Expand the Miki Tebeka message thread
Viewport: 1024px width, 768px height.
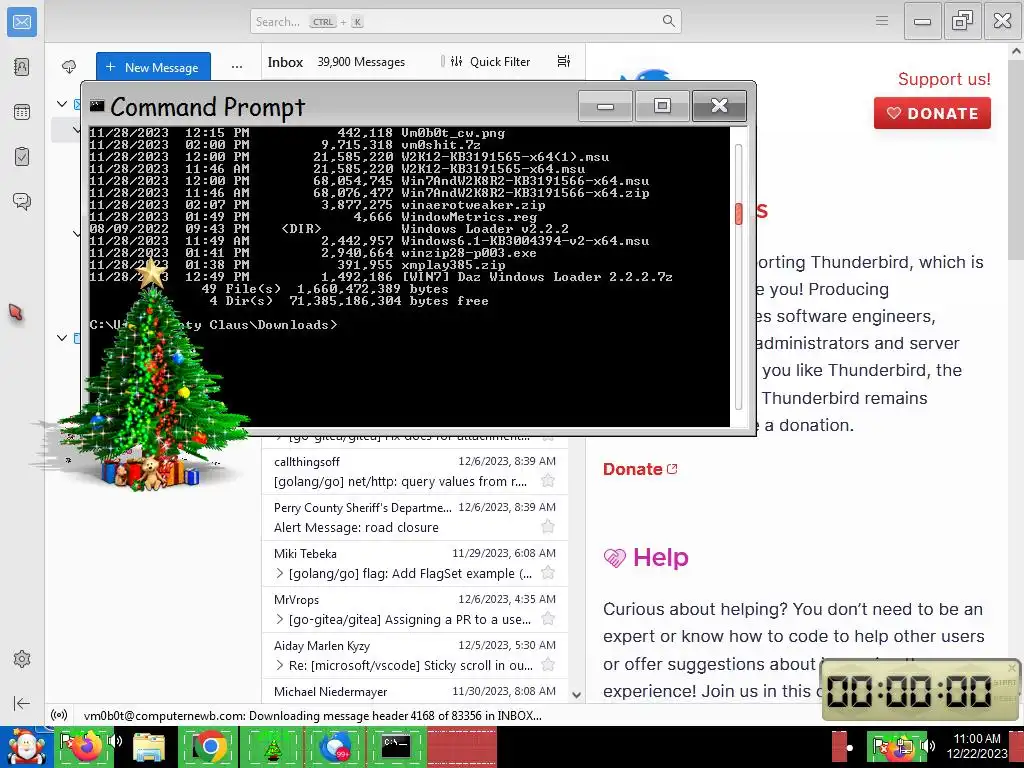pos(280,573)
